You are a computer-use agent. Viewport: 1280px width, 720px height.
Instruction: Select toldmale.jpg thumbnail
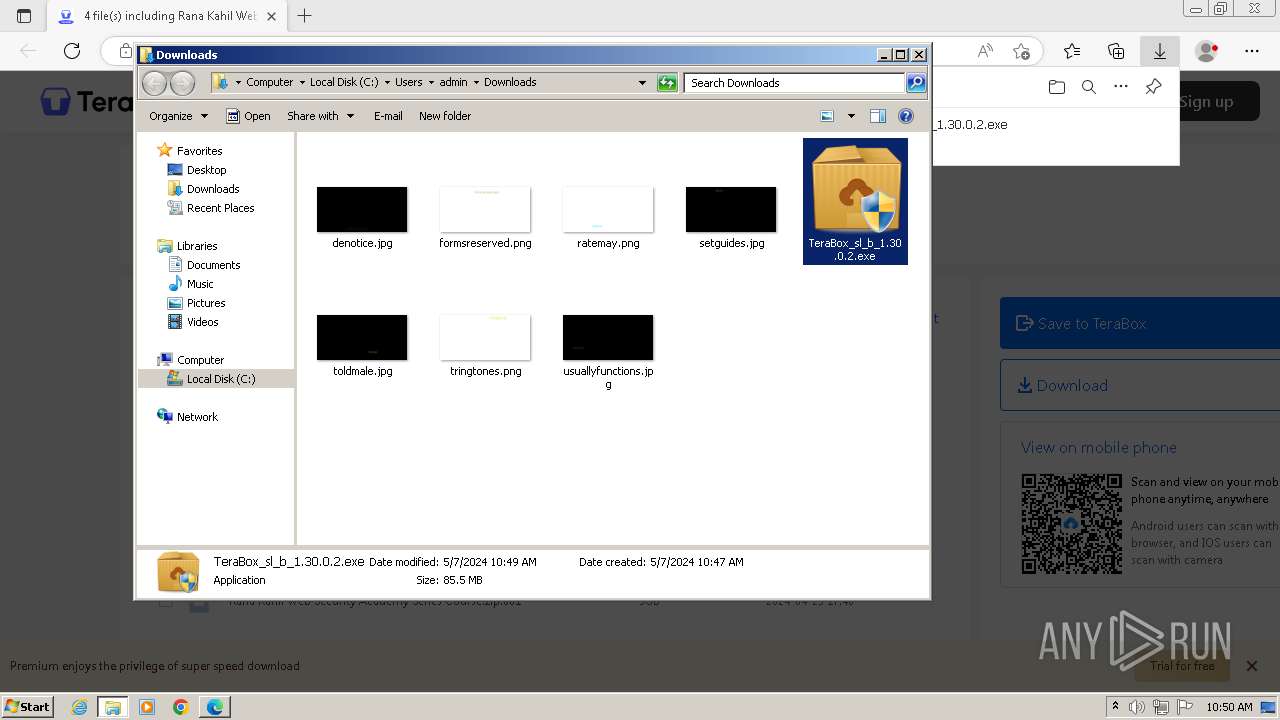[x=362, y=337]
